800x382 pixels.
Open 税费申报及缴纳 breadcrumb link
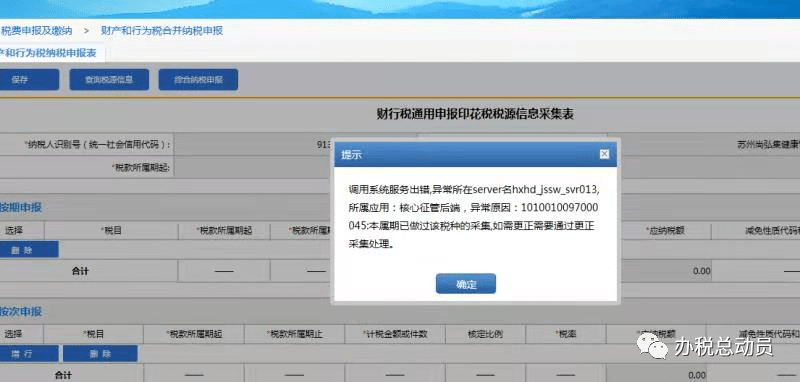click(36, 31)
